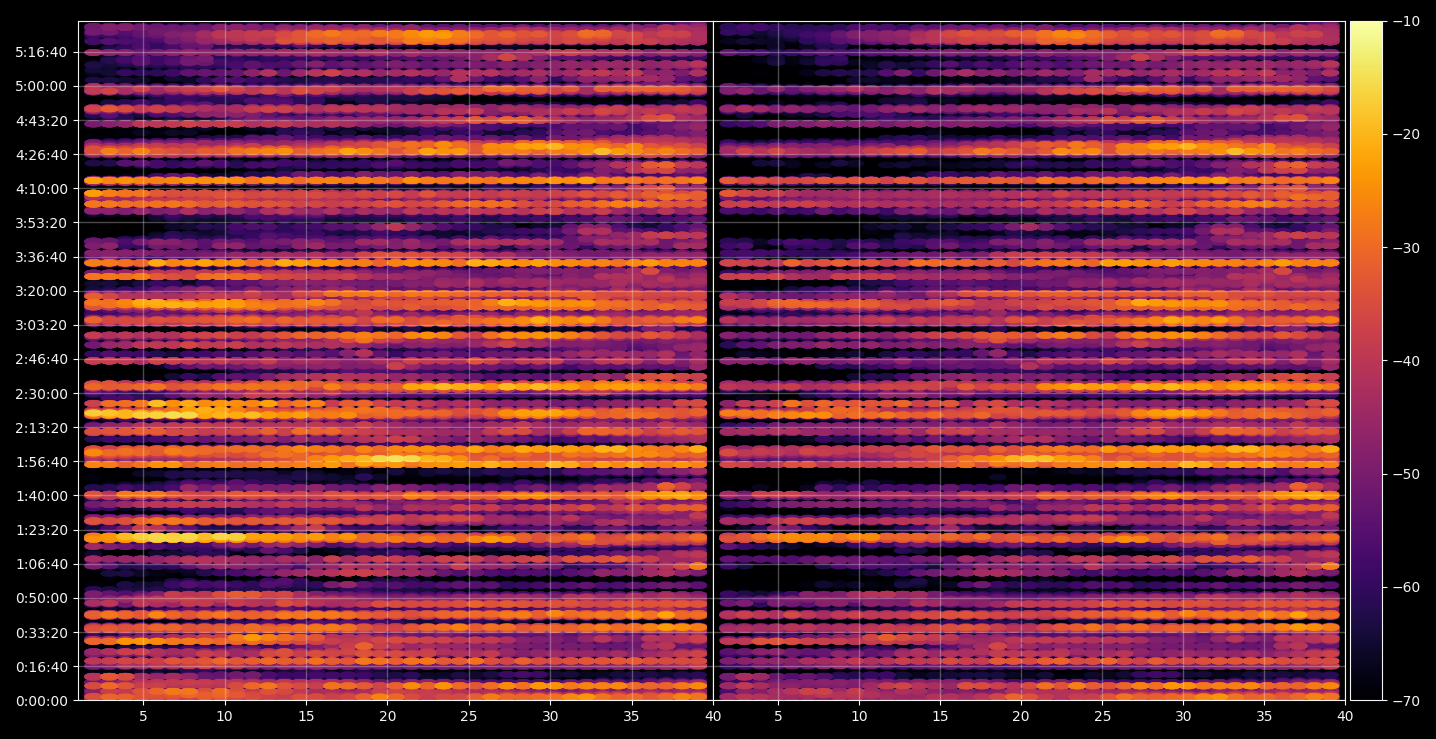Select the −60 colorbar value
Image resolution: width=1436 pixels, height=739 pixels.
(x=1405, y=587)
